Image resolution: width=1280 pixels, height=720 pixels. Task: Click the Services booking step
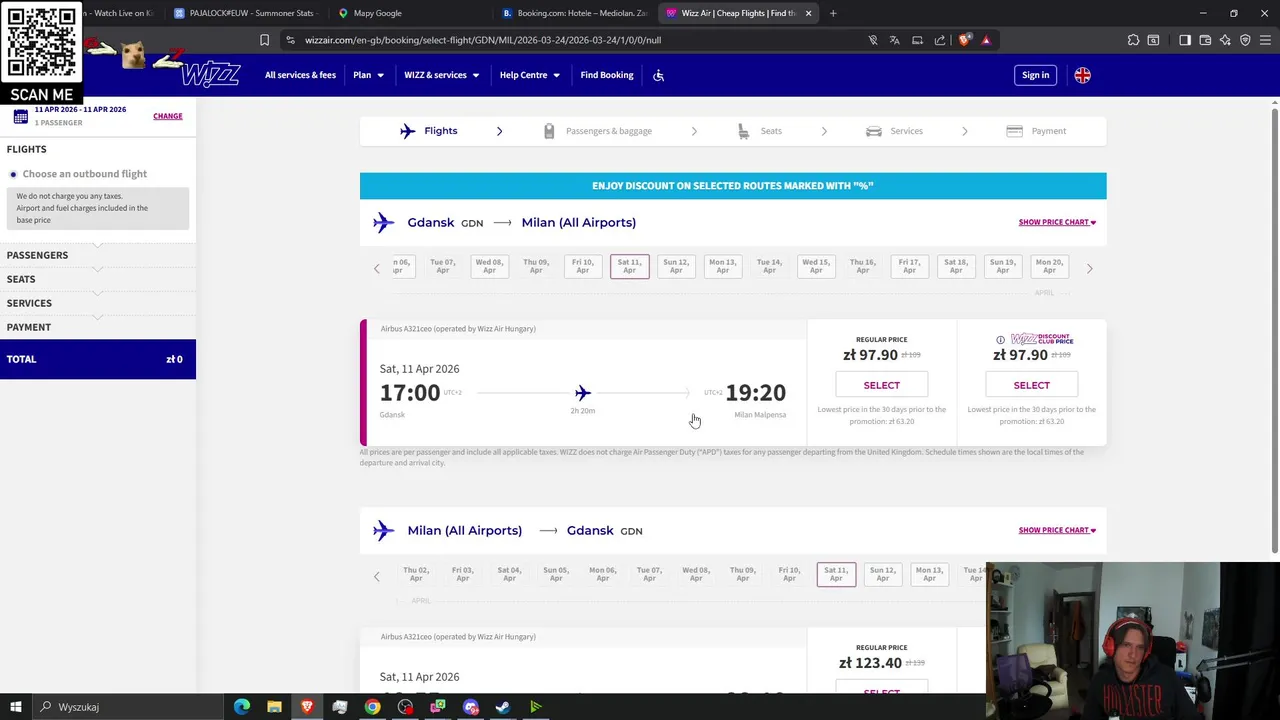pyautogui.click(x=895, y=131)
